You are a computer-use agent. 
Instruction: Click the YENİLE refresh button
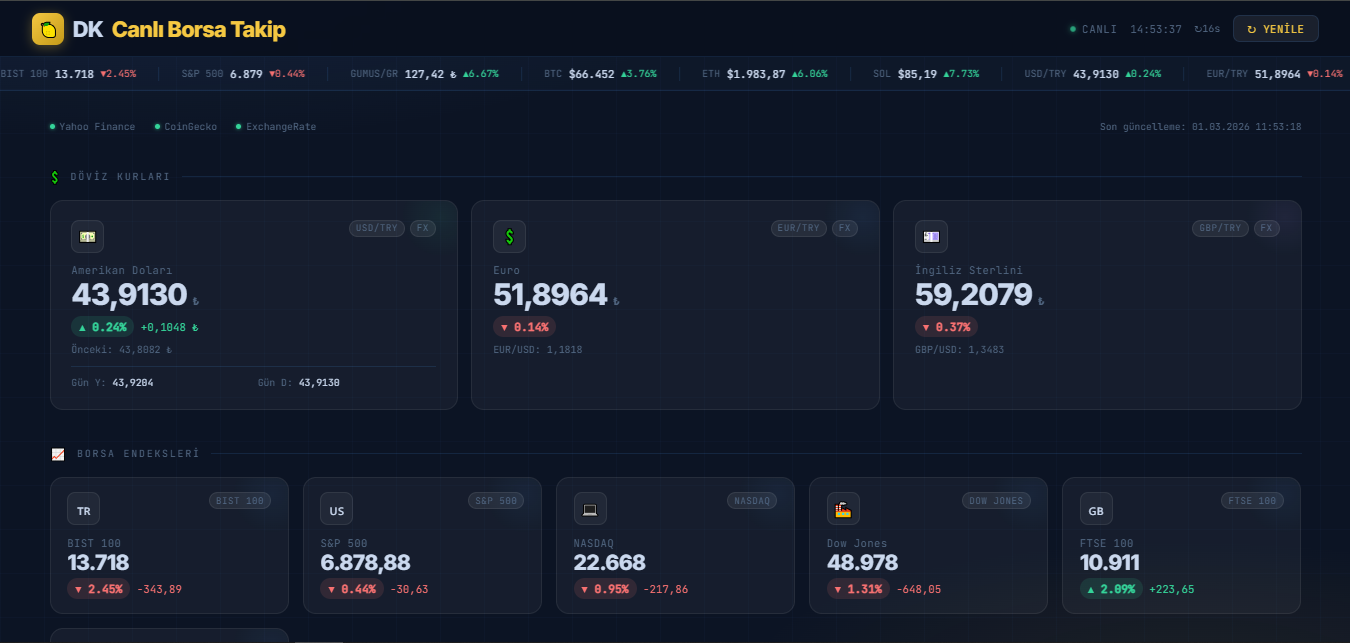[1275, 29]
